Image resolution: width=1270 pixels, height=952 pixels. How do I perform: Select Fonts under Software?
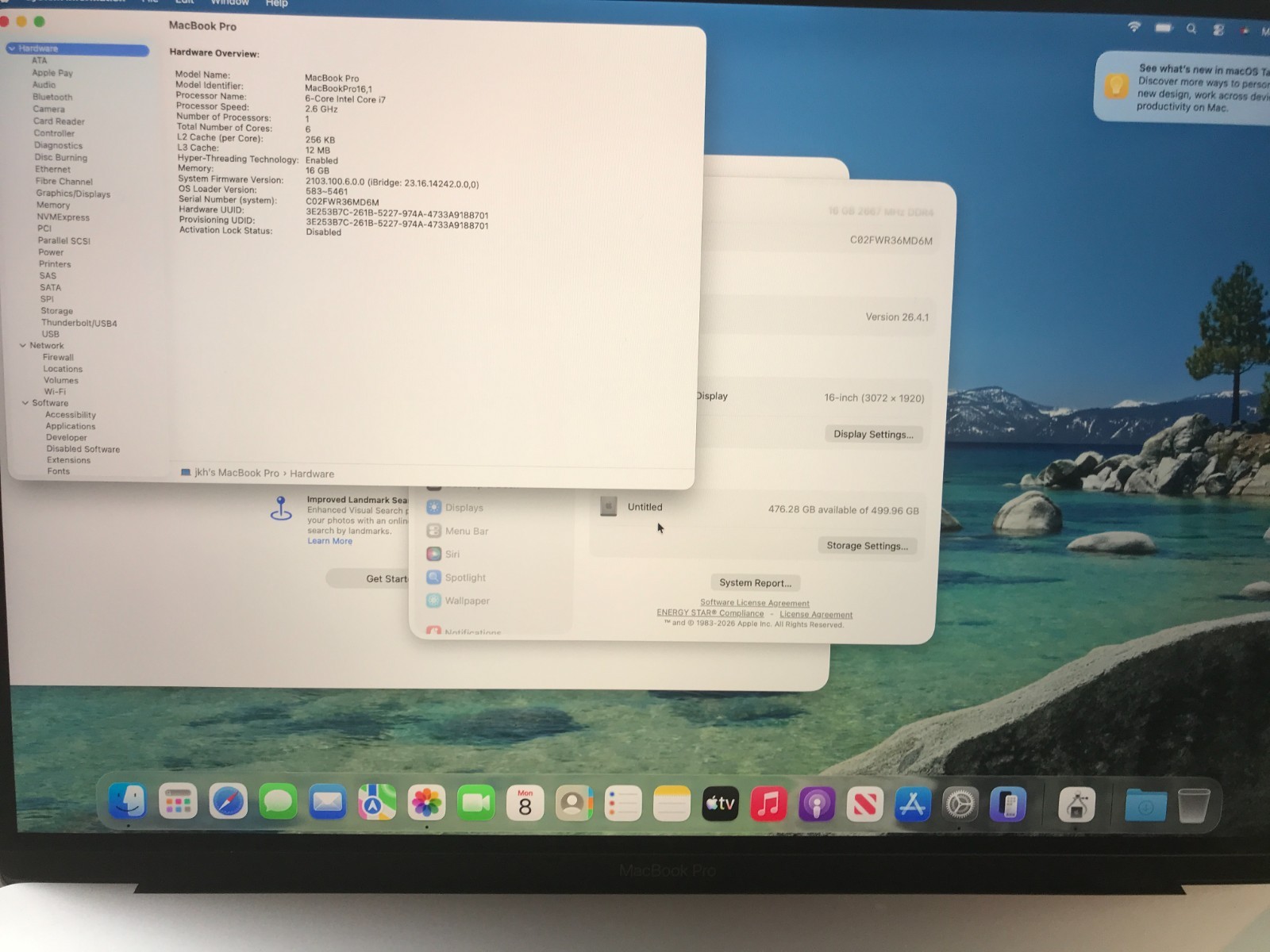pyautogui.click(x=58, y=471)
